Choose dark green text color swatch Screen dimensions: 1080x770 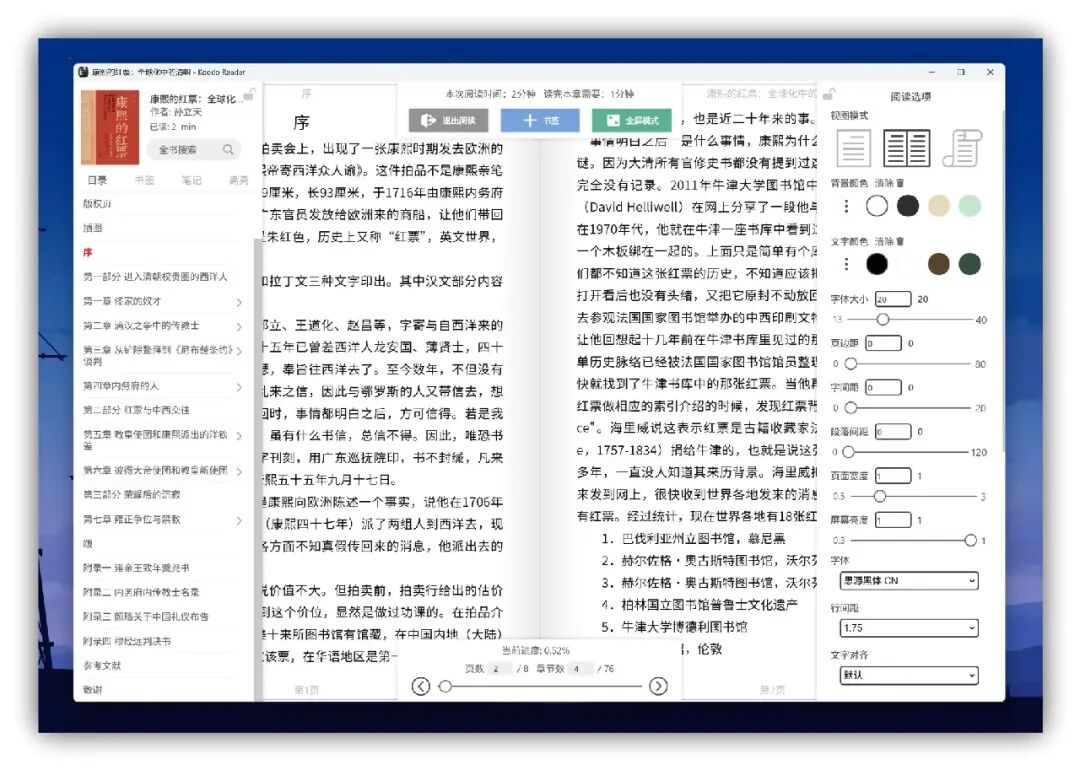coord(970,264)
